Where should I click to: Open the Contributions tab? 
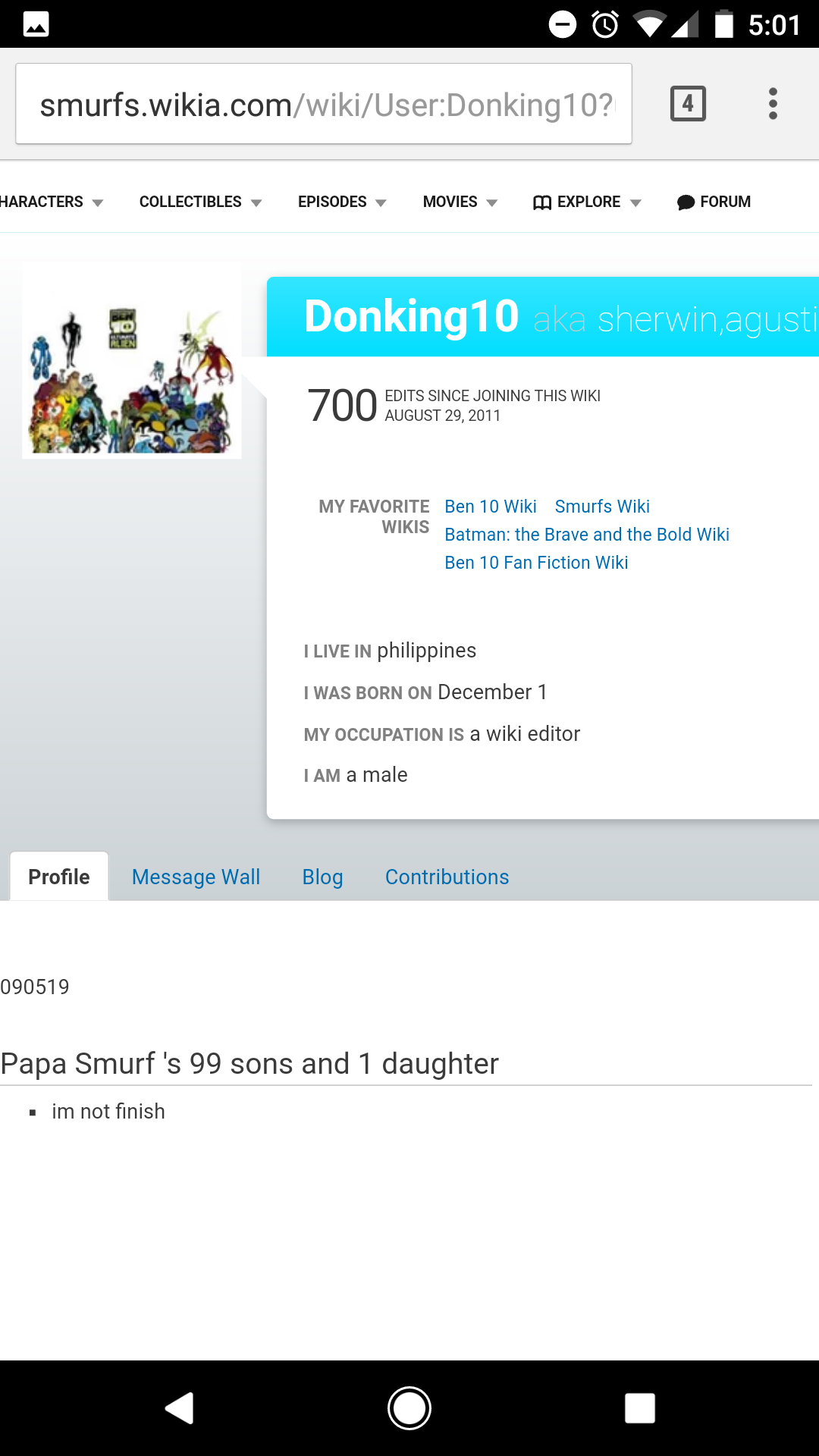tap(447, 877)
